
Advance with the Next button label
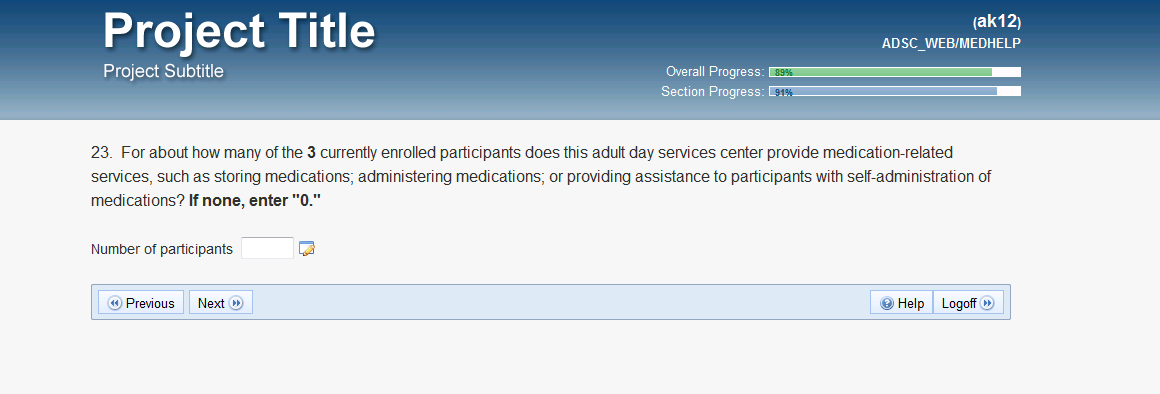[211, 303]
